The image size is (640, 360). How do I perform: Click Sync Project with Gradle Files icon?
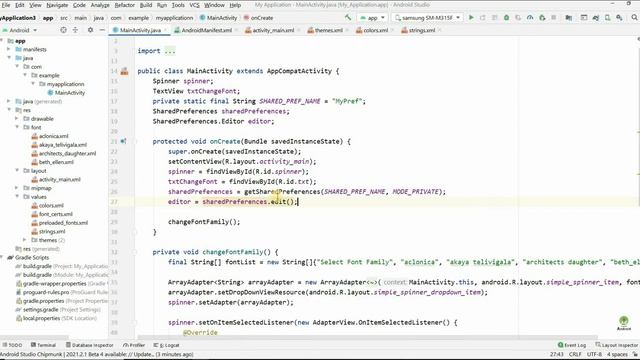coord(596,18)
